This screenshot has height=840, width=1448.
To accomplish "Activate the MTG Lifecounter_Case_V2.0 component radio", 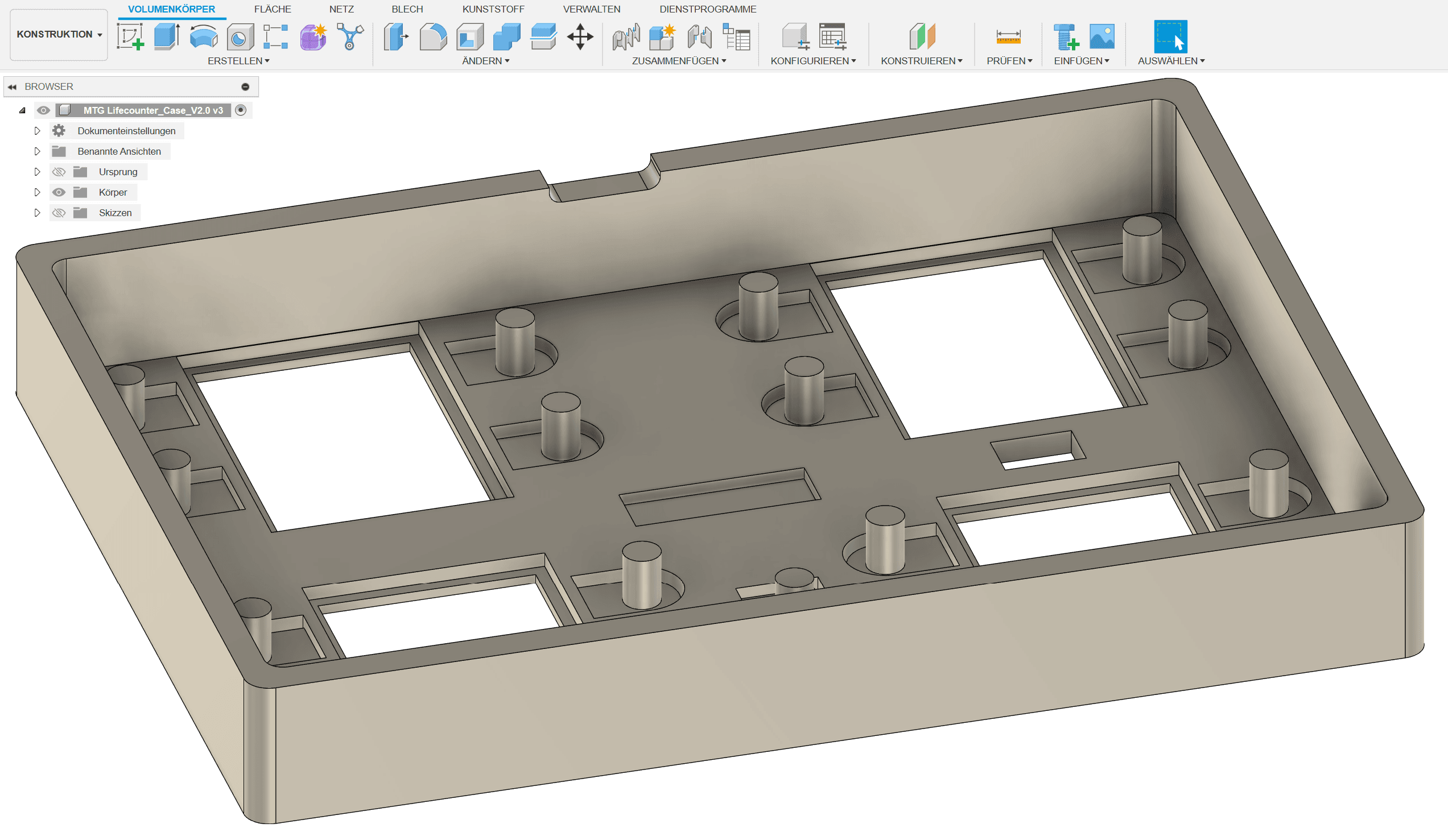I will (241, 110).
